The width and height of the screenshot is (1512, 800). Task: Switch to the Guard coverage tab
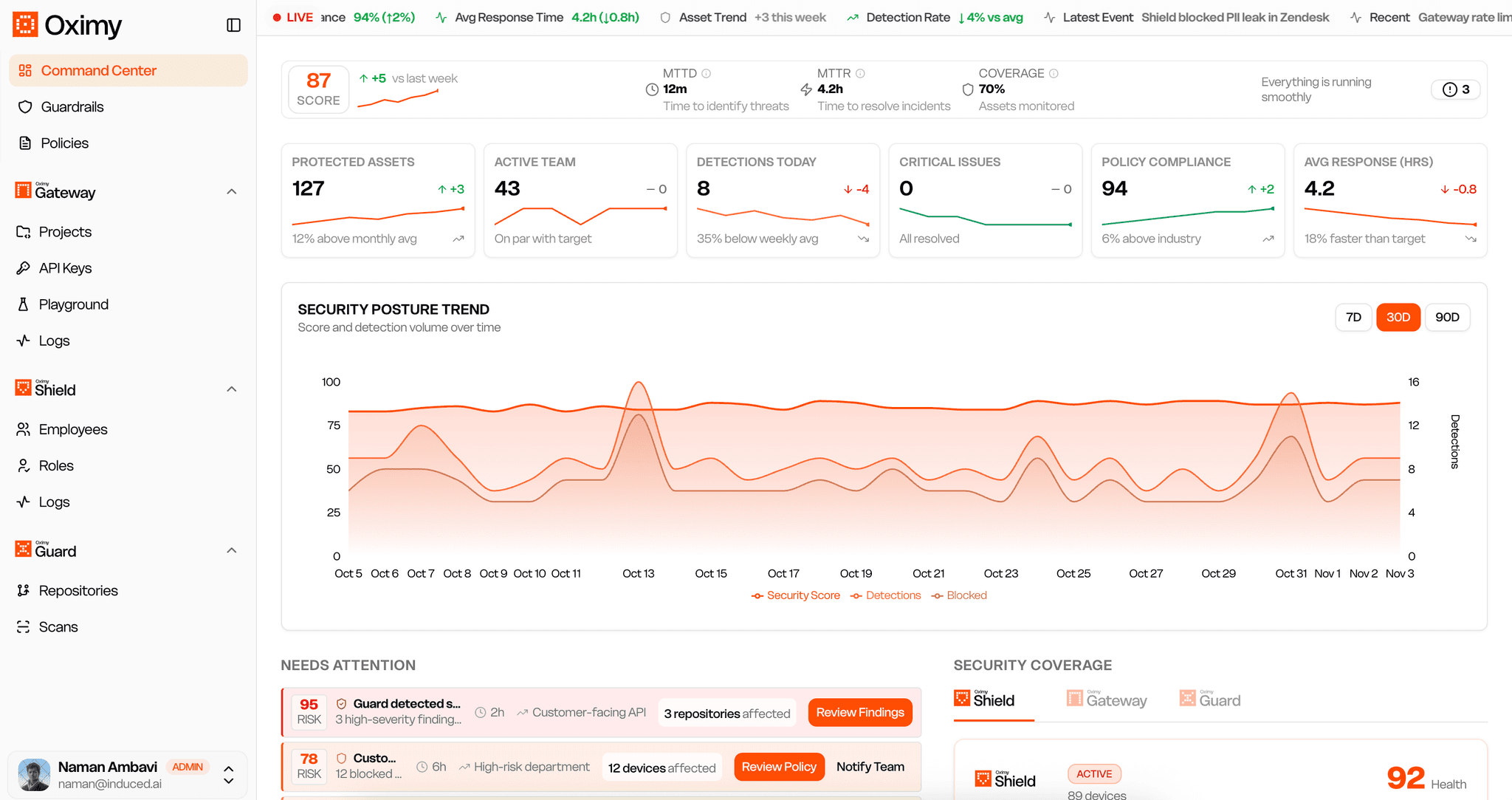(x=1210, y=700)
